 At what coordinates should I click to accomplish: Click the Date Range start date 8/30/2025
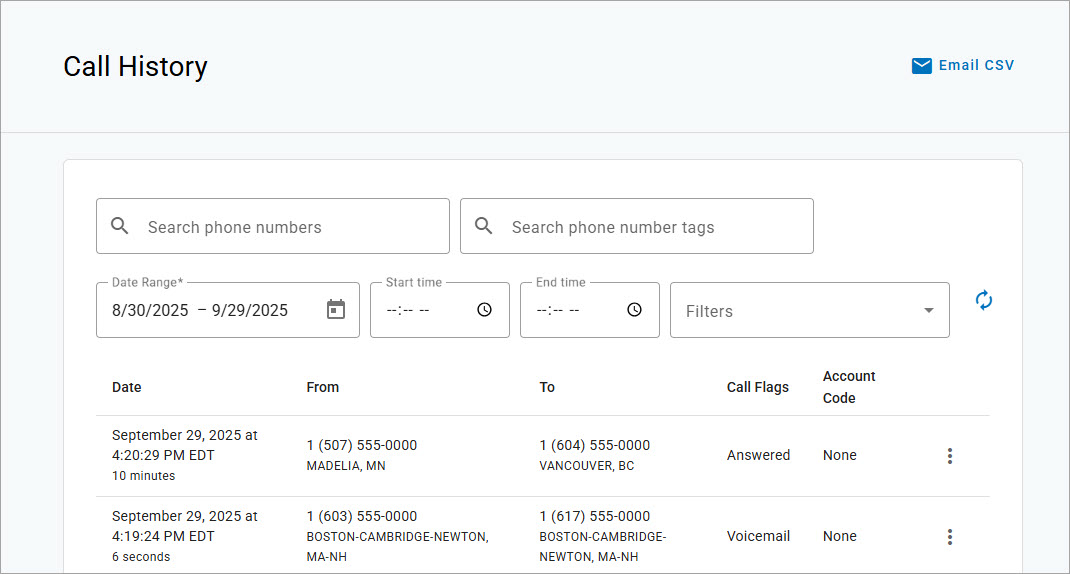click(150, 311)
